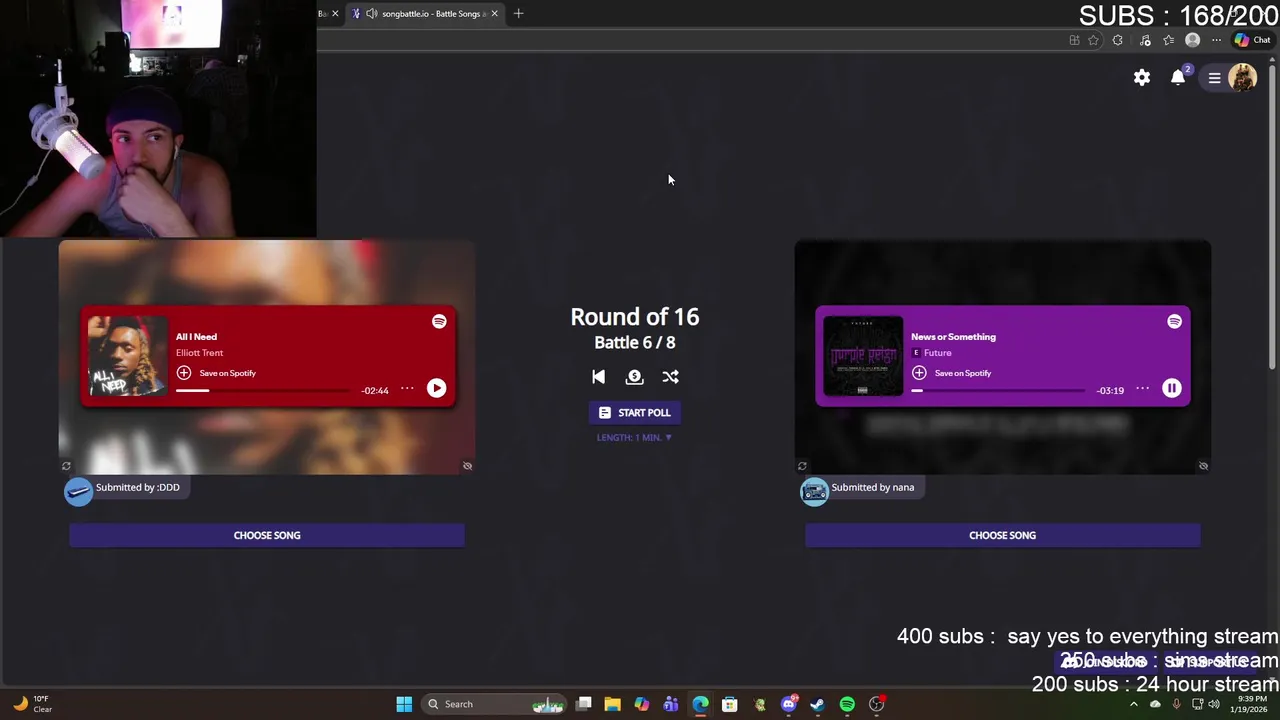Switch to songbattle.io browser tab
1280x720 pixels.
pyautogui.click(x=425, y=13)
